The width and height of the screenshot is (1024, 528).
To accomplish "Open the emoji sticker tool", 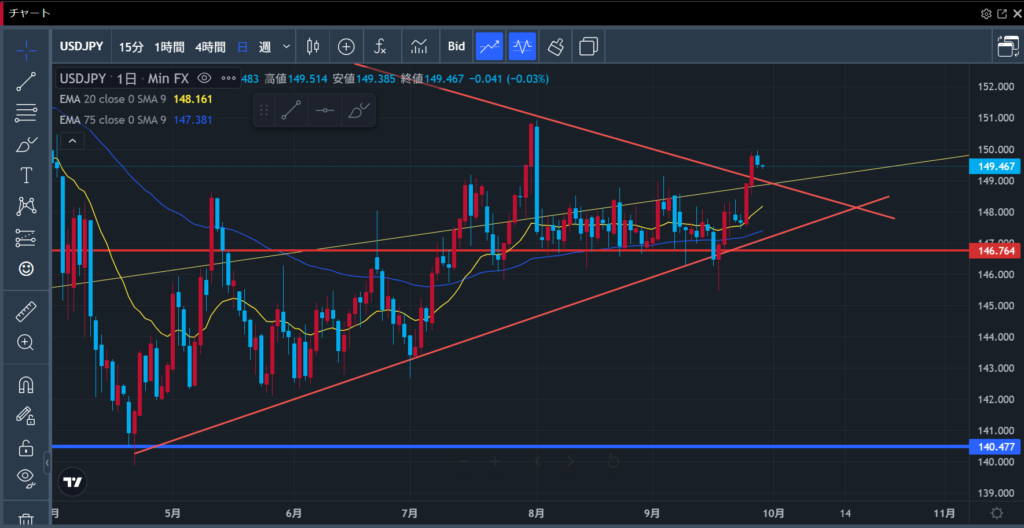I will (x=27, y=268).
